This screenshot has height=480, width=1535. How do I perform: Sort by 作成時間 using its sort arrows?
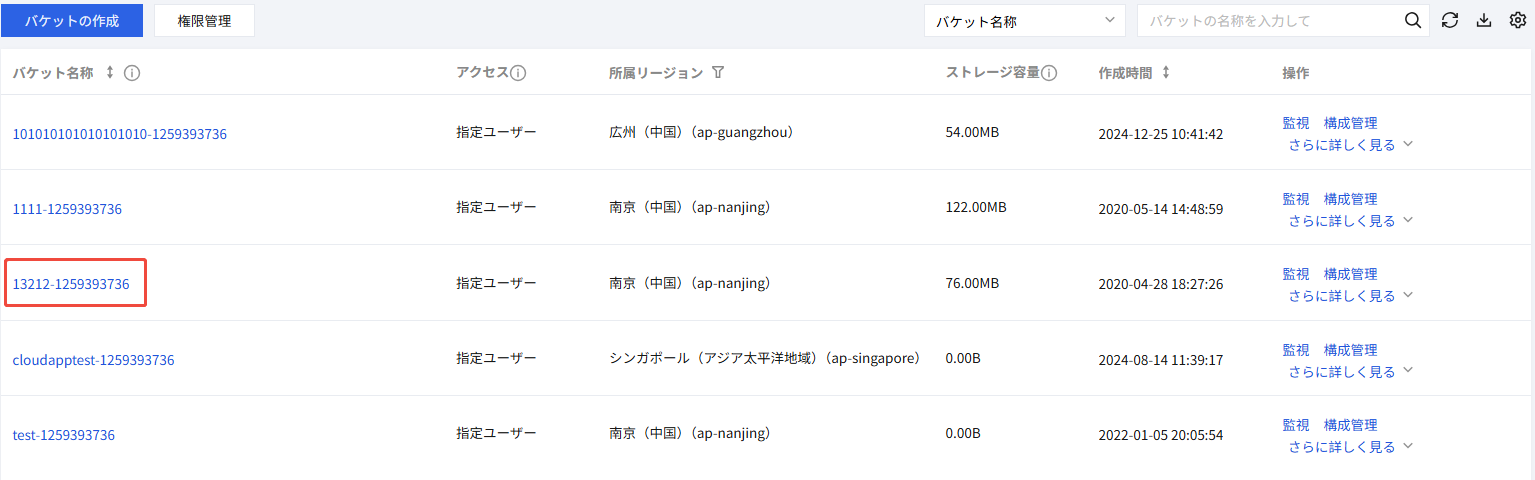pos(1166,73)
